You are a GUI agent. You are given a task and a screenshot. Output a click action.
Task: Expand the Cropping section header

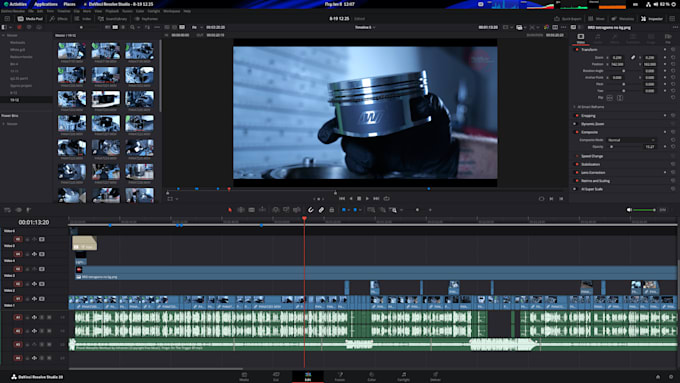588,116
